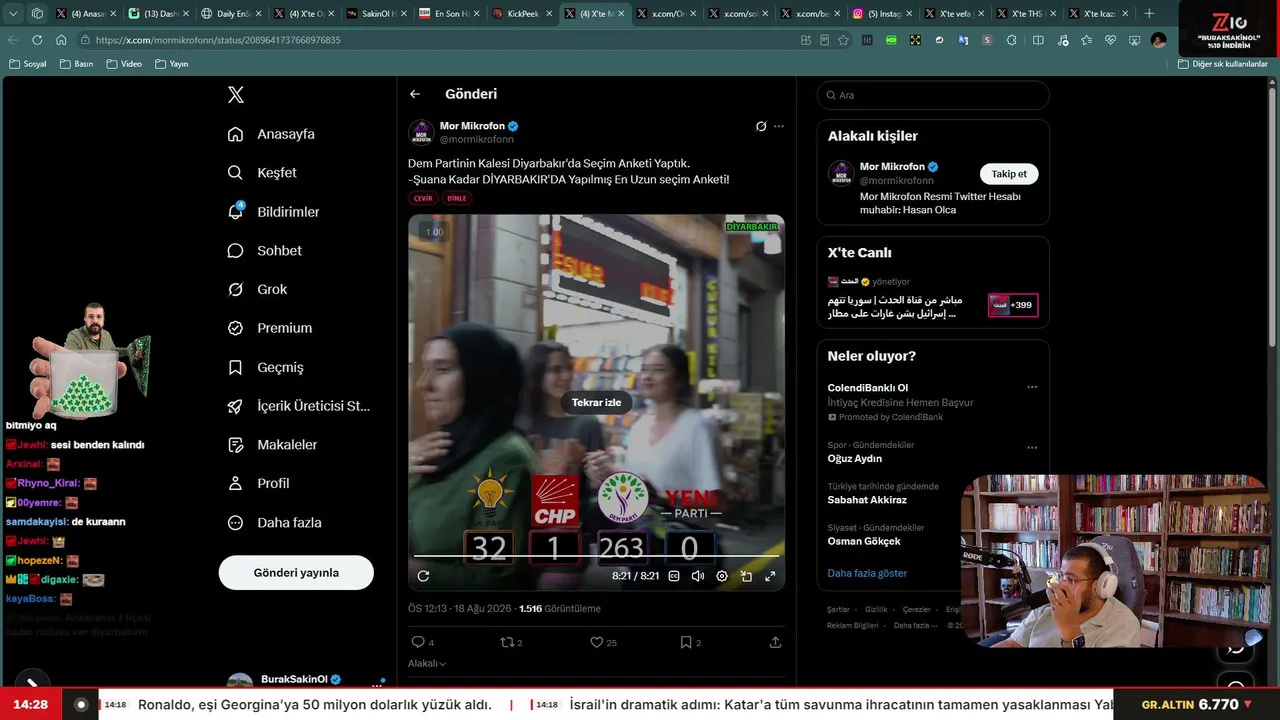Open video settings gear
This screenshot has height=720, width=1280.
[722, 576]
